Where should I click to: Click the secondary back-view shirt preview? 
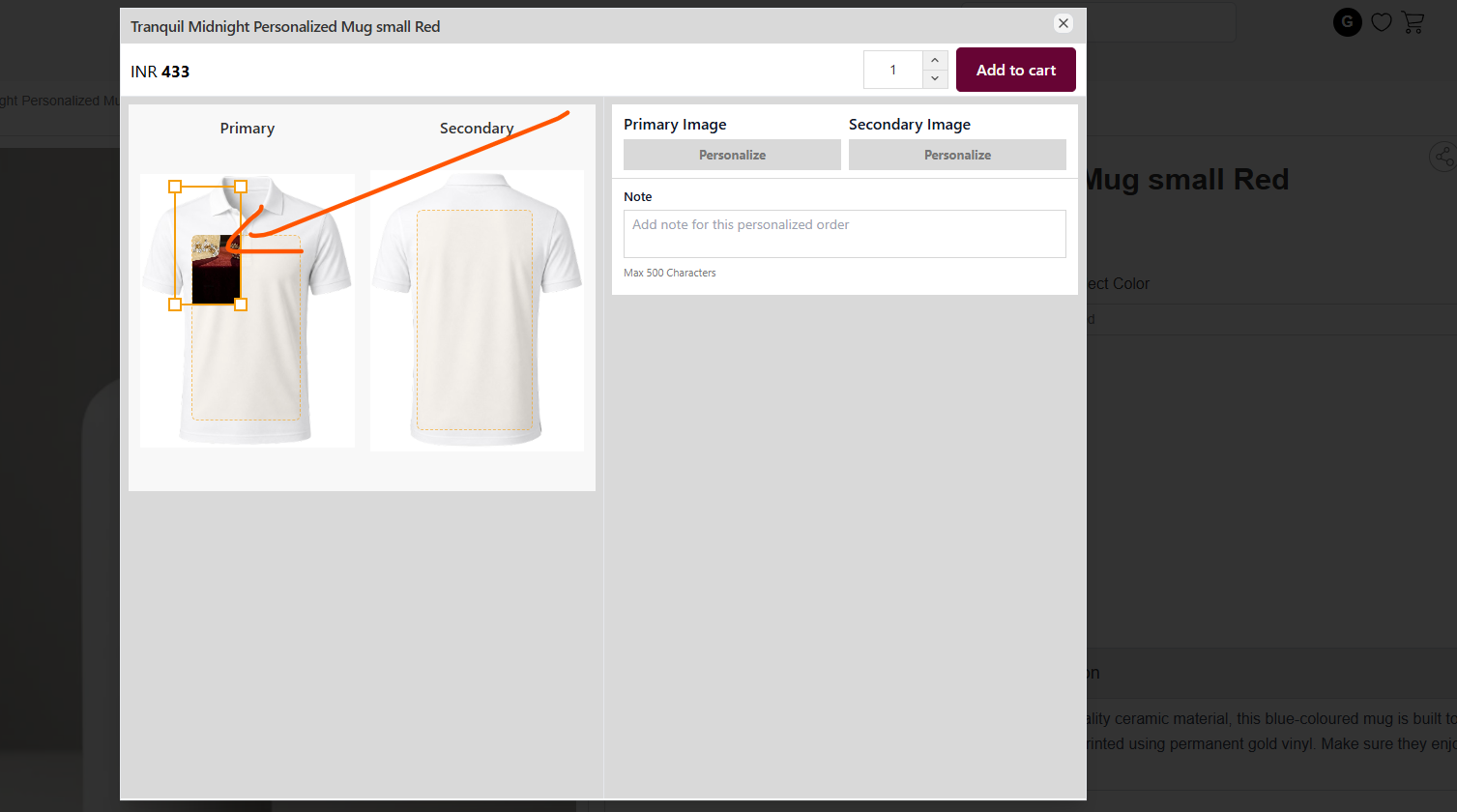[477, 310]
